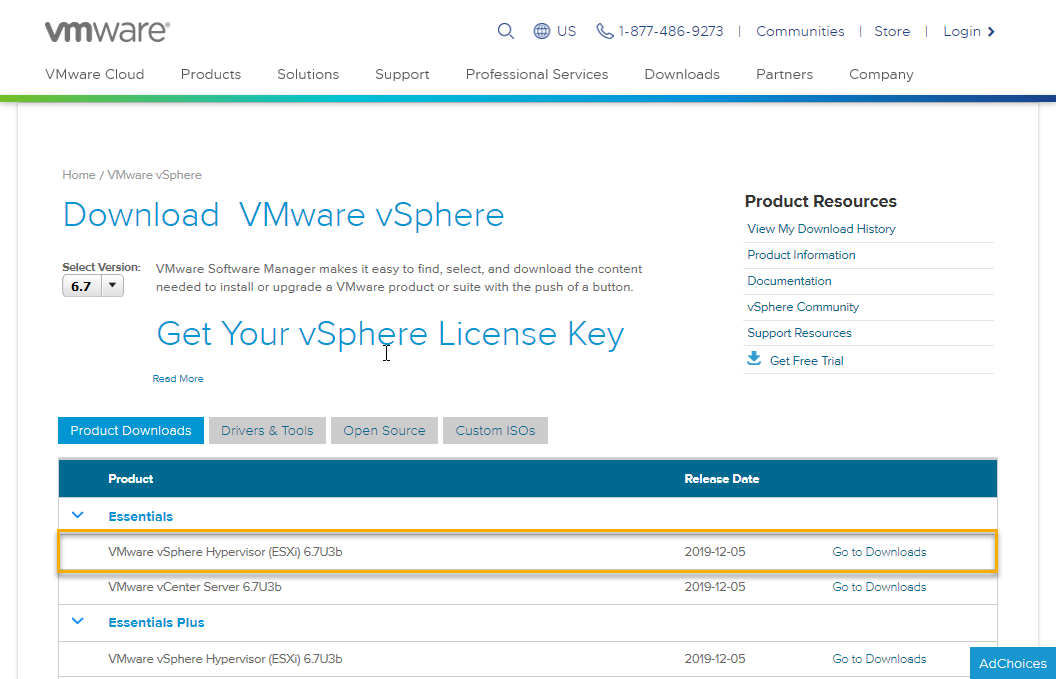Image resolution: width=1056 pixels, height=679 pixels.
Task: Select the Product Downloads tab
Action: coord(131,430)
